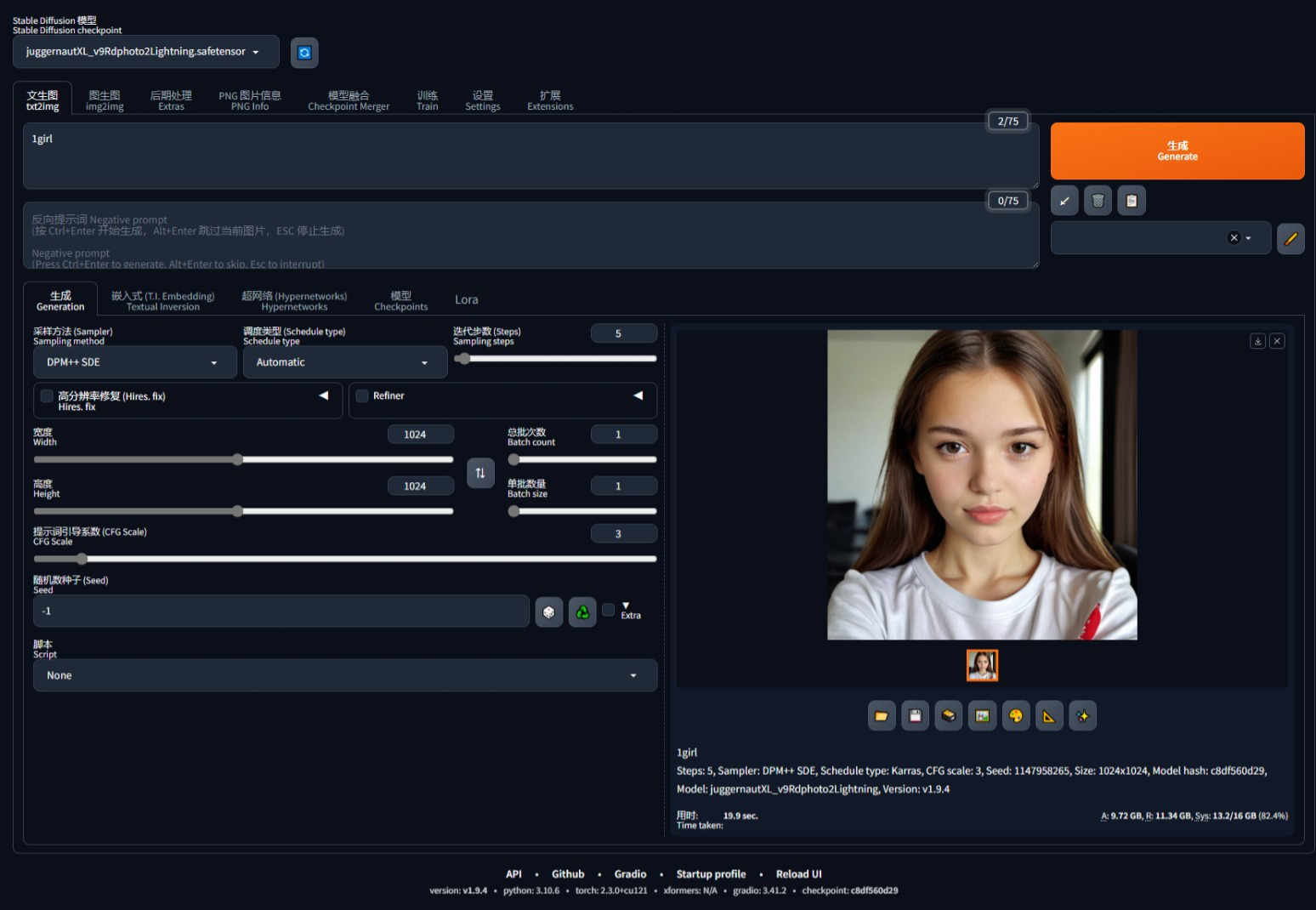This screenshot has width=1316, height=910.
Task: Send the image to the img2img tab icon
Action: tap(982, 716)
